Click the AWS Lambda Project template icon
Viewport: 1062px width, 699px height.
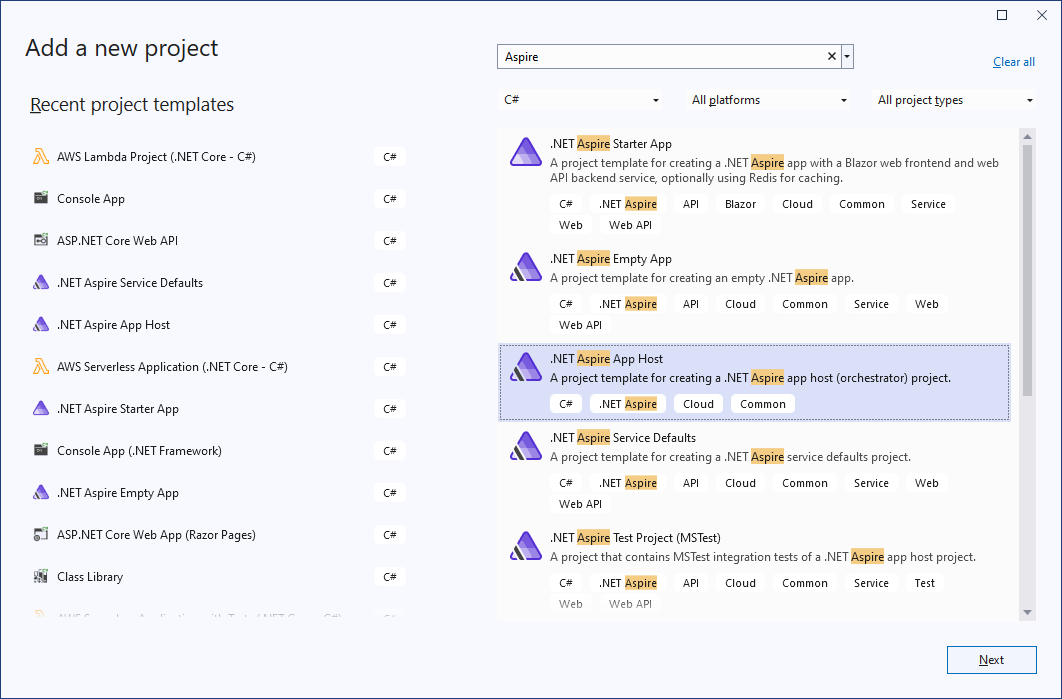coord(41,157)
